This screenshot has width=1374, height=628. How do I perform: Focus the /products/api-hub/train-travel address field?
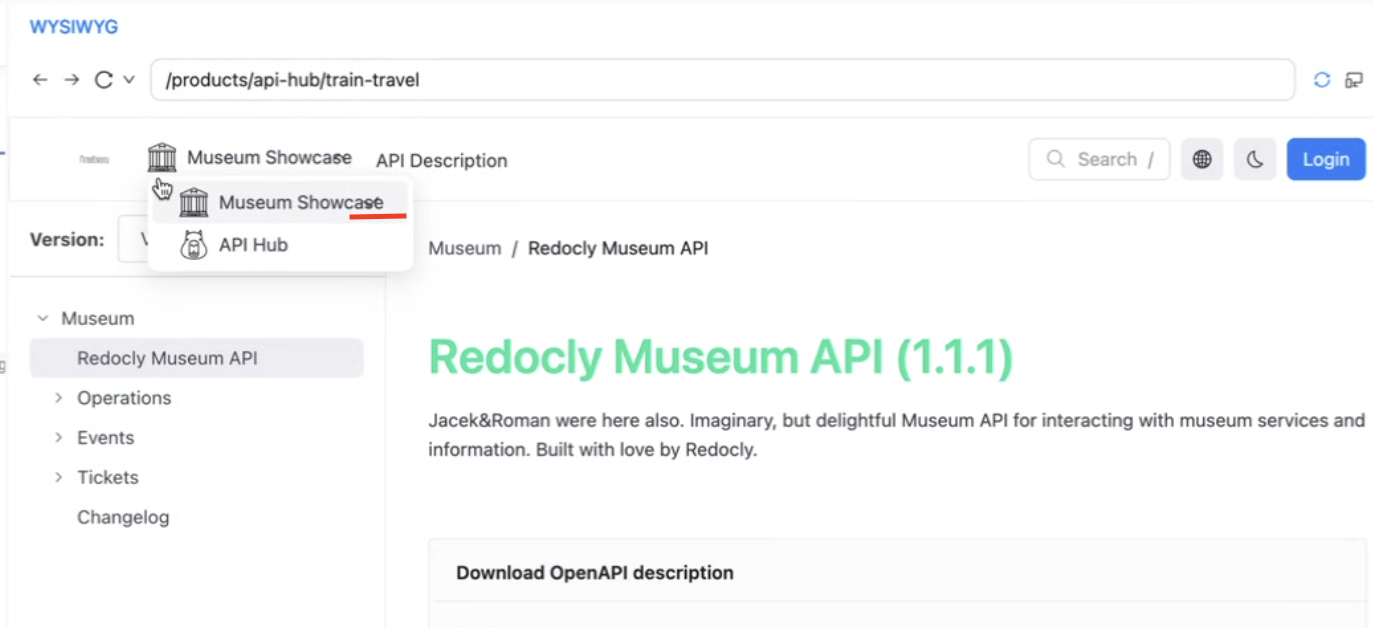(722, 80)
